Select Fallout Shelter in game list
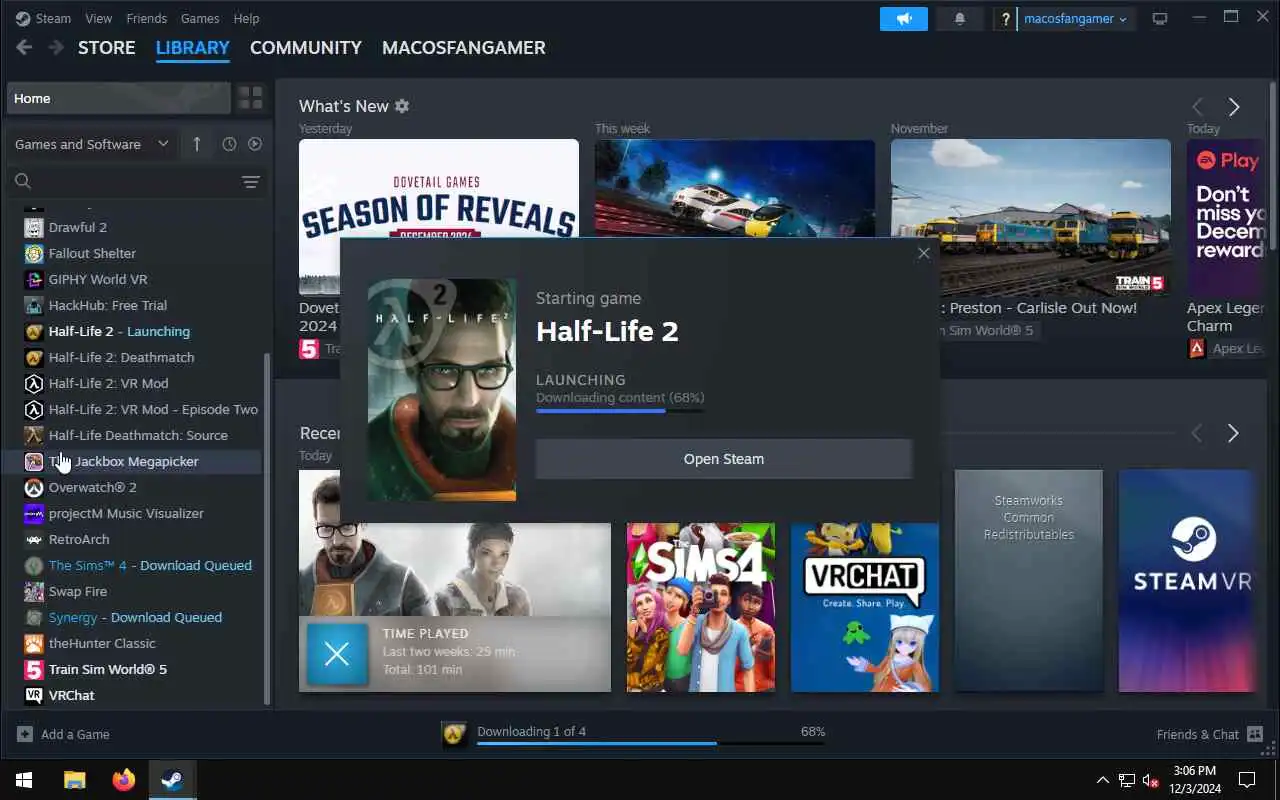 pos(135,253)
